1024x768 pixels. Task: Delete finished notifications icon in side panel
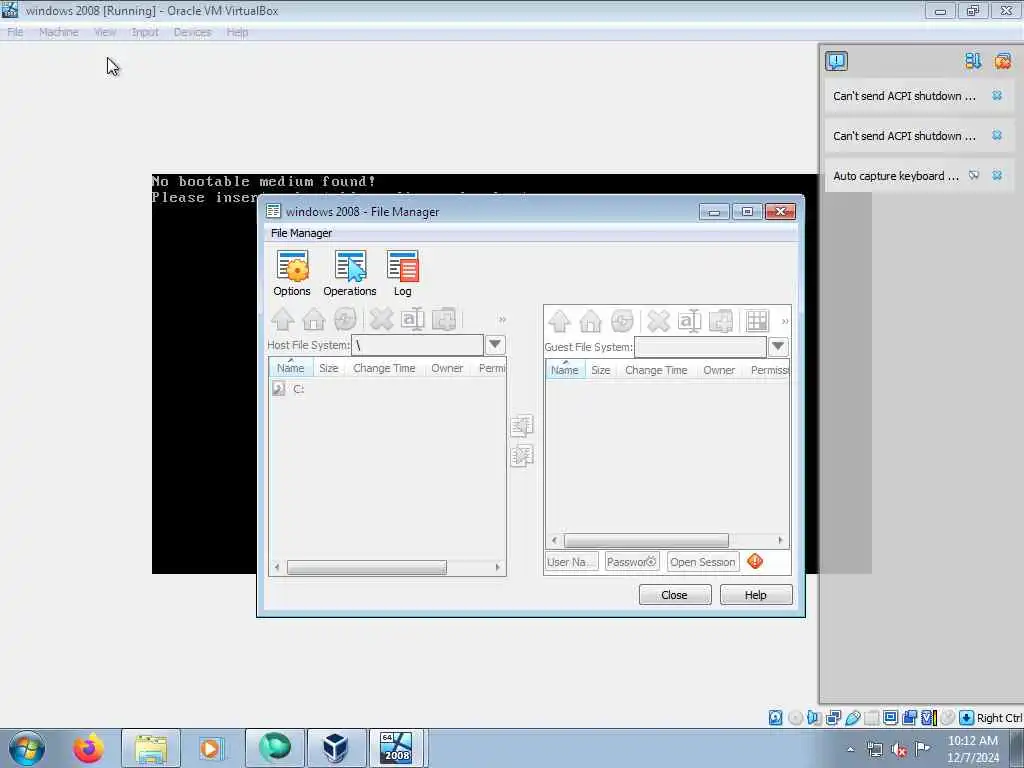coord(1002,61)
